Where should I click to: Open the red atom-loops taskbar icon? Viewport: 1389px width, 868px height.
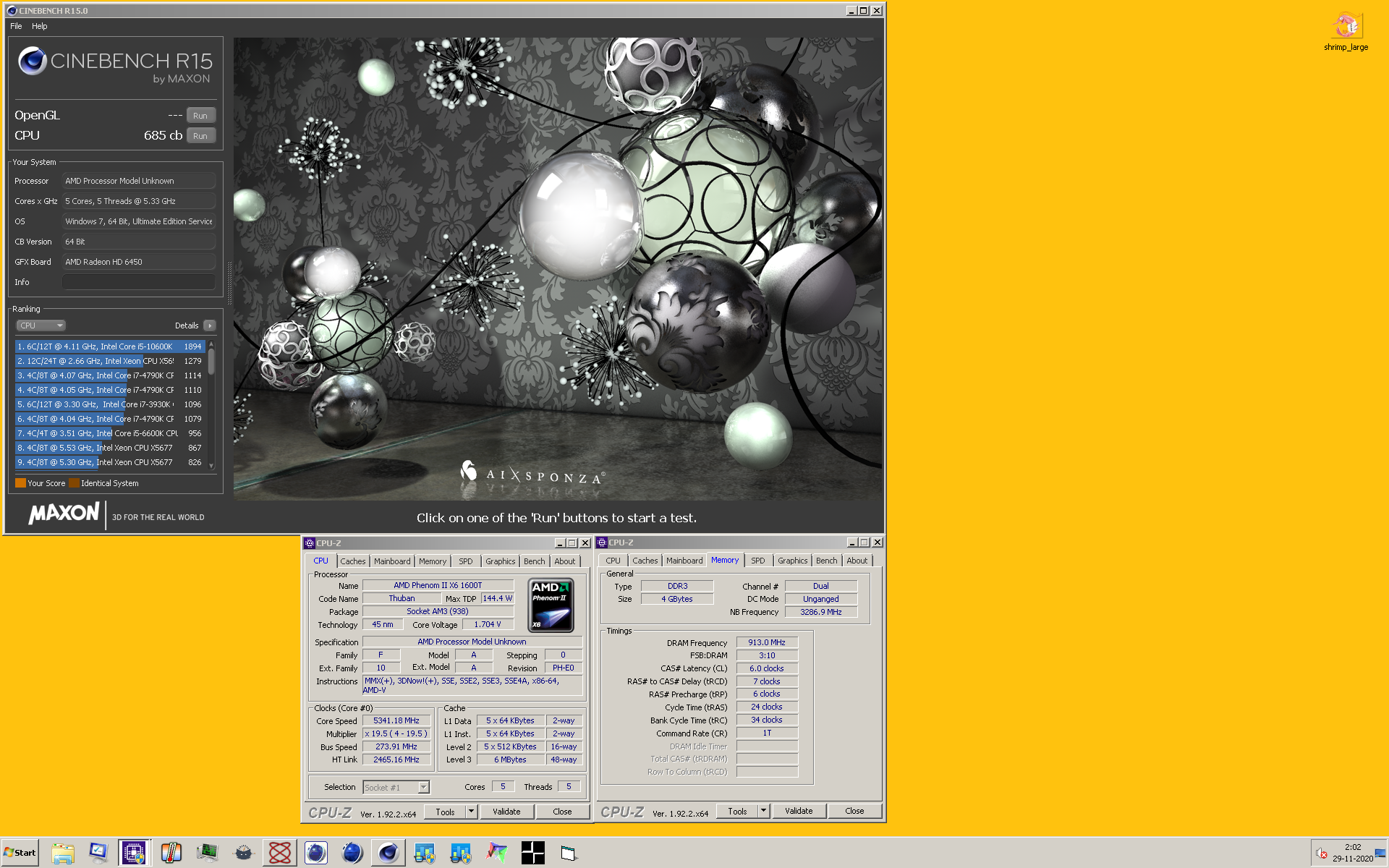[280, 853]
